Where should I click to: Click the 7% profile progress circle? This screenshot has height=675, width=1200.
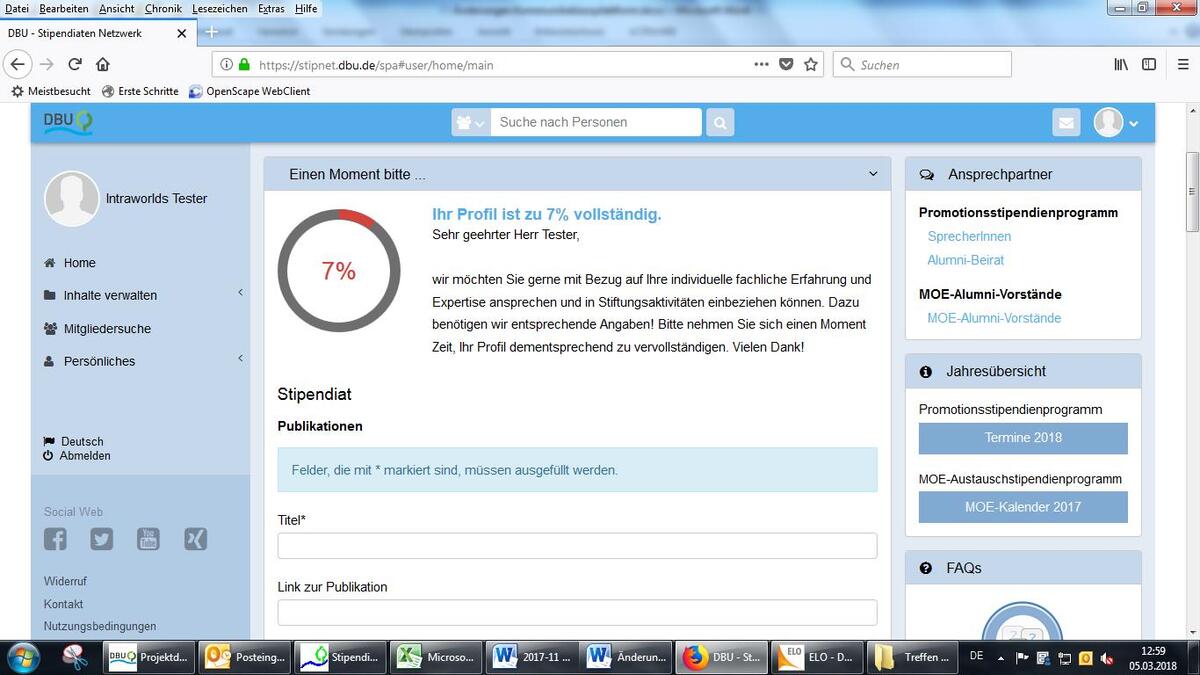339,271
